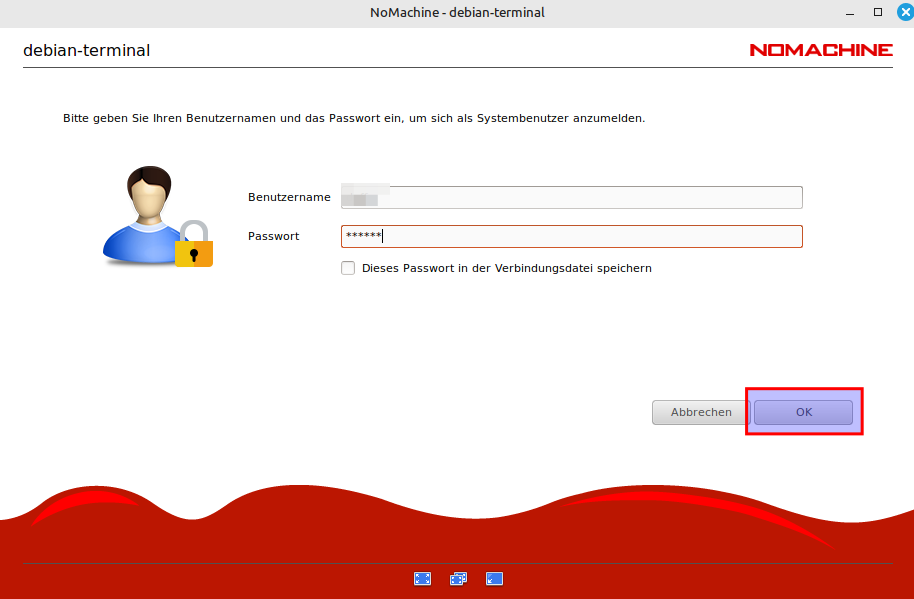The image size is (914, 599).
Task: Click the red NoMachine logo
Action: 821,50
